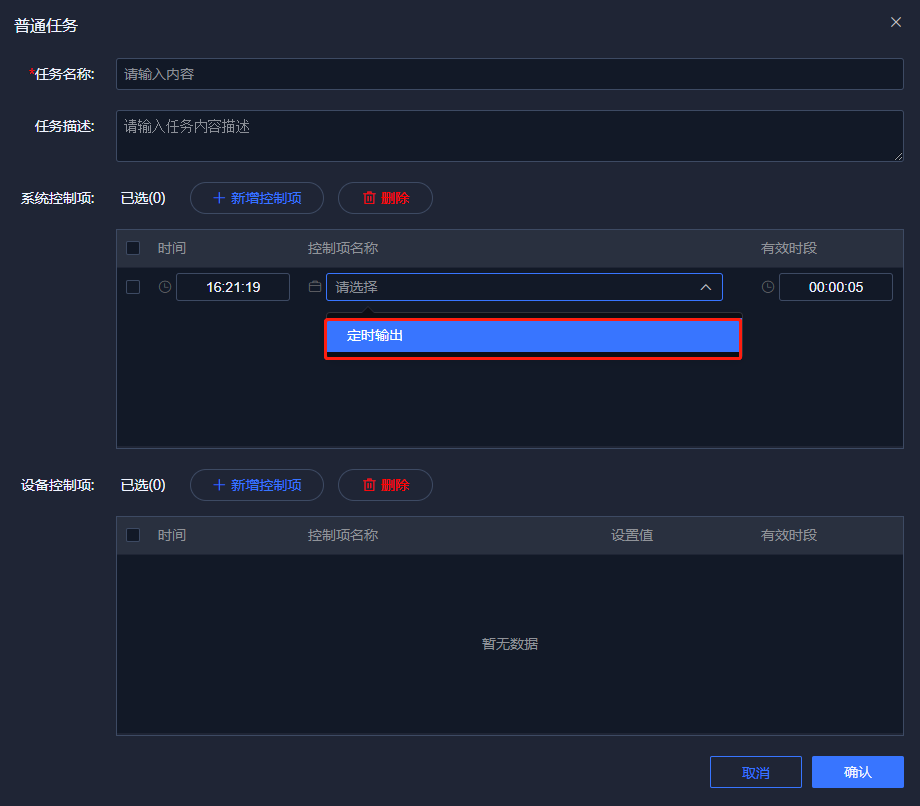
Task: Click clock icon beside 00:00:05 duration
Action: click(x=768, y=287)
